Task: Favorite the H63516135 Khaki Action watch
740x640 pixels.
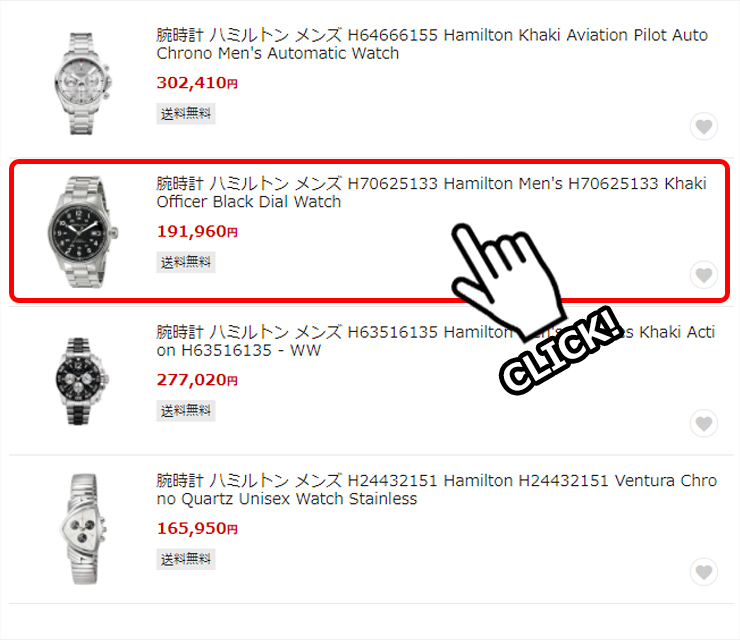Action: pyautogui.click(x=704, y=423)
